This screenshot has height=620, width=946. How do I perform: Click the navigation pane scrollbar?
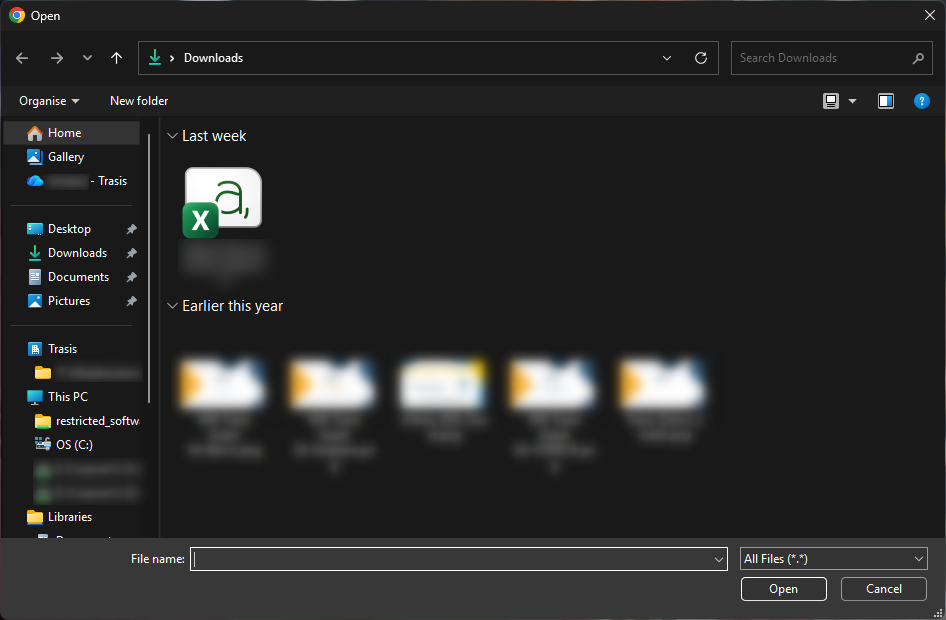pos(149,268)
